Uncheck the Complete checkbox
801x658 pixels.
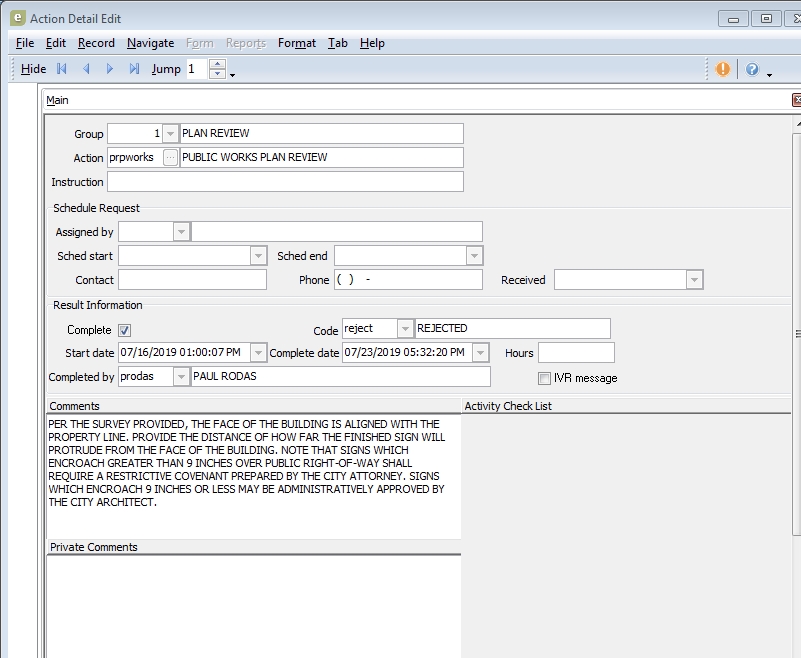point(125,330)
